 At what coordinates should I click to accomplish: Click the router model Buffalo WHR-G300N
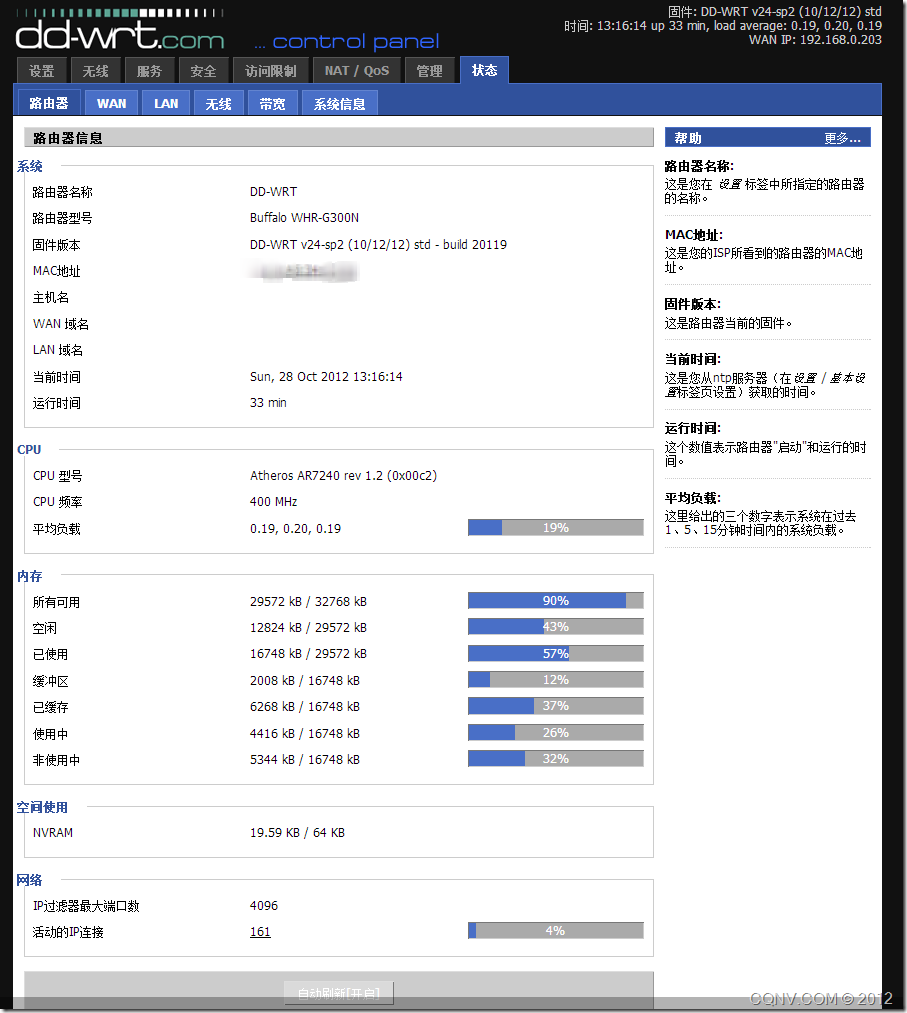click(304, 218)
